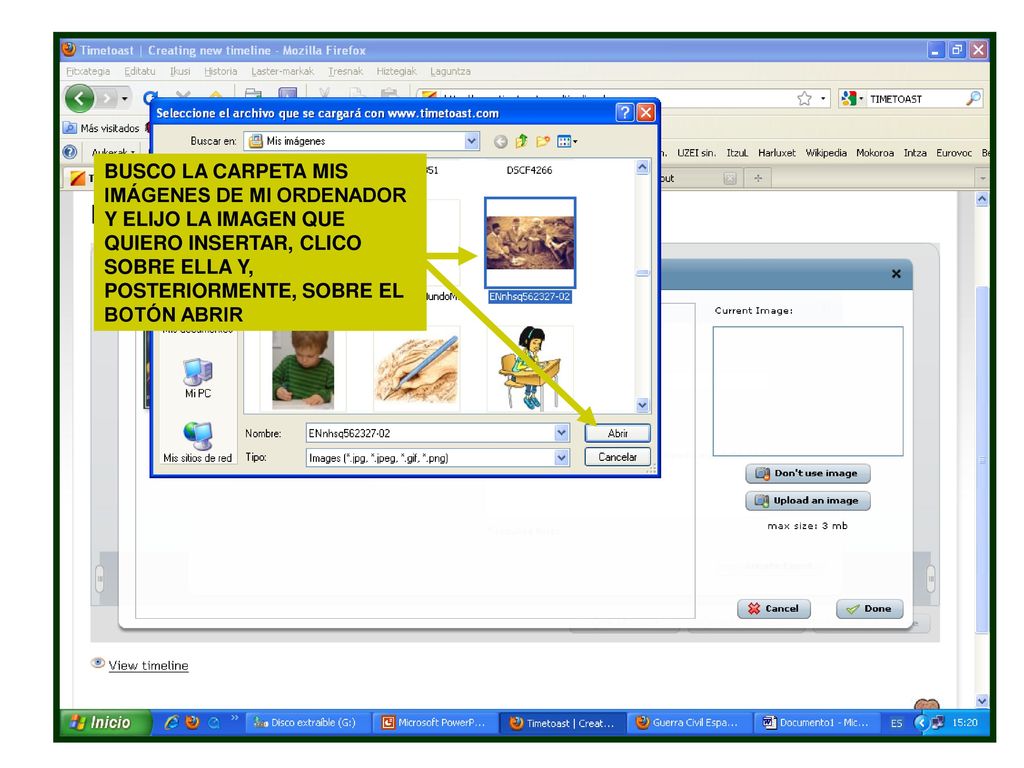Switch to Documento1 Word taskbar button

816,723
